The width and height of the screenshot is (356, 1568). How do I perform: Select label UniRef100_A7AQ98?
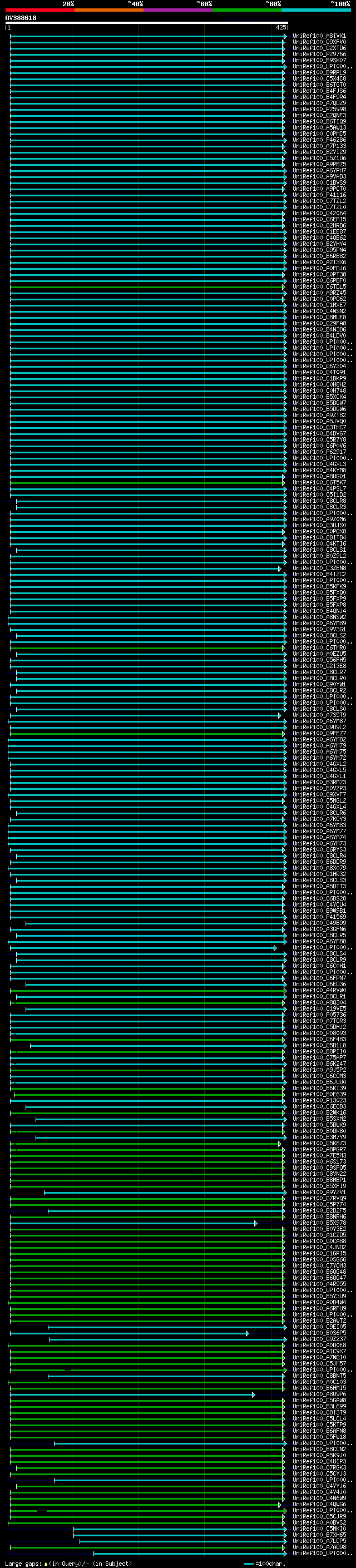319,1547
